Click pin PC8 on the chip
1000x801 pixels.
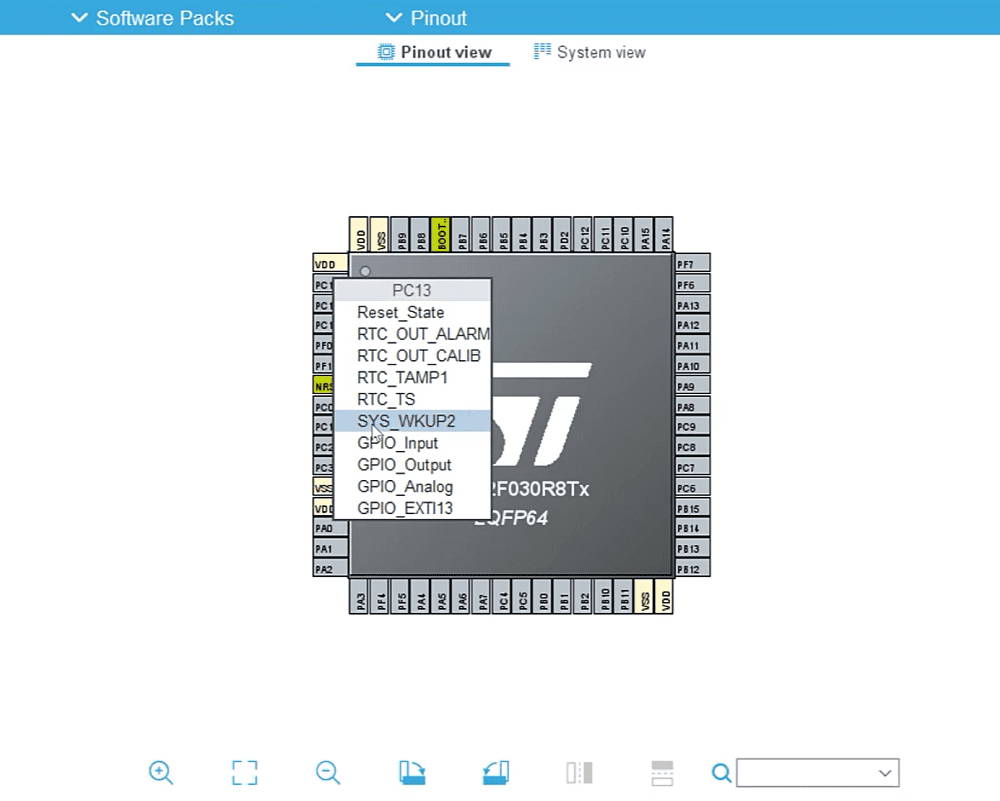(x=693, y=446)
